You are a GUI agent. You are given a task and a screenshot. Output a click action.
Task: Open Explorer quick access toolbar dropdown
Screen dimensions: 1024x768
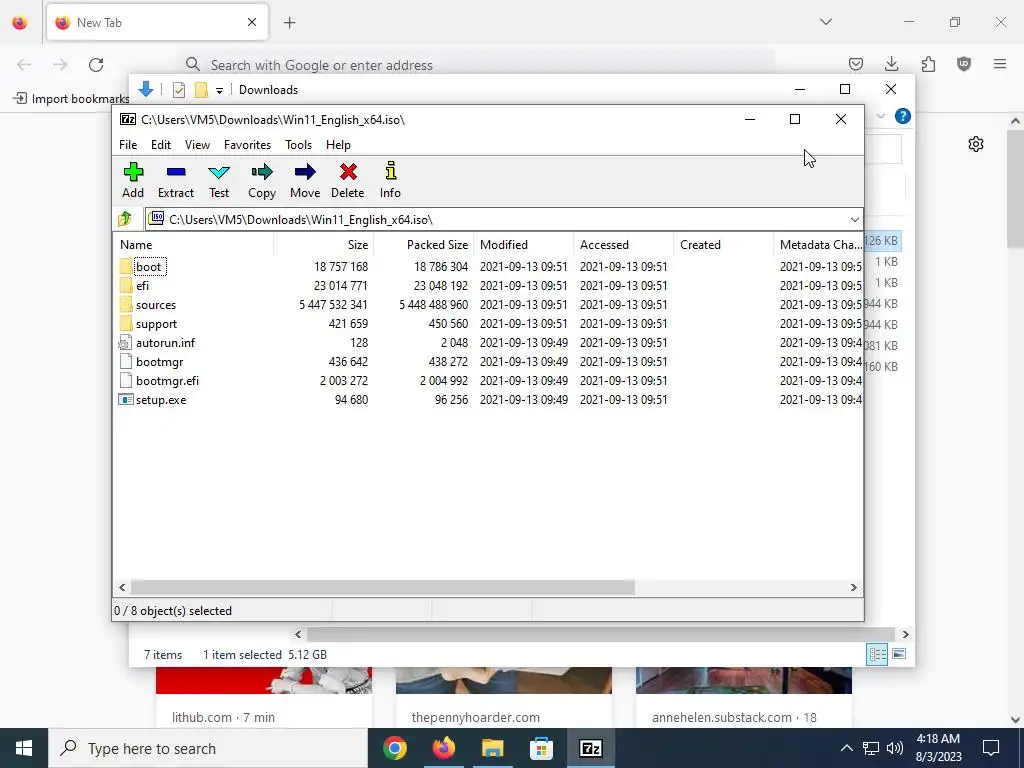pyautogui.click(x=219, y=90)
